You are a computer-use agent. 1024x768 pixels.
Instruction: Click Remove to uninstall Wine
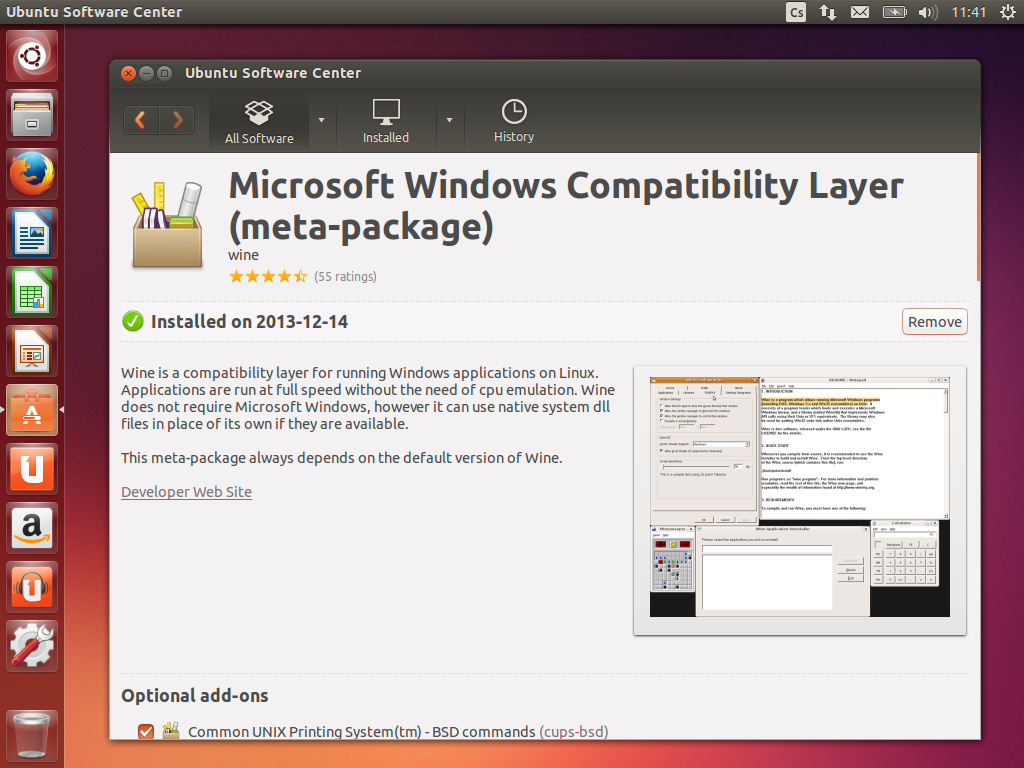tap(934, 322)
